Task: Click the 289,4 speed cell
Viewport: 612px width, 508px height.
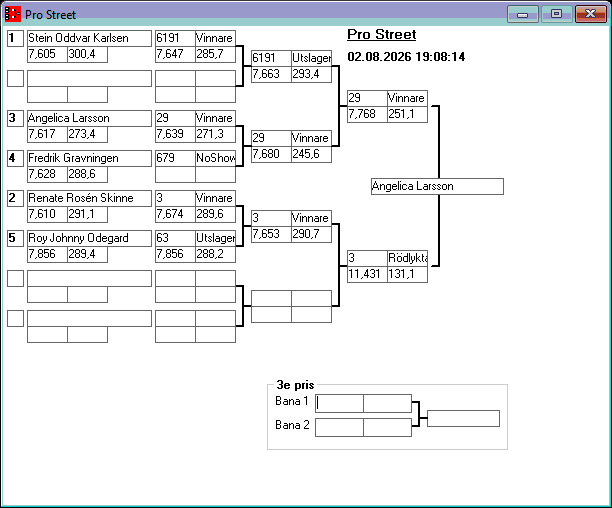Action: [87, 254]
